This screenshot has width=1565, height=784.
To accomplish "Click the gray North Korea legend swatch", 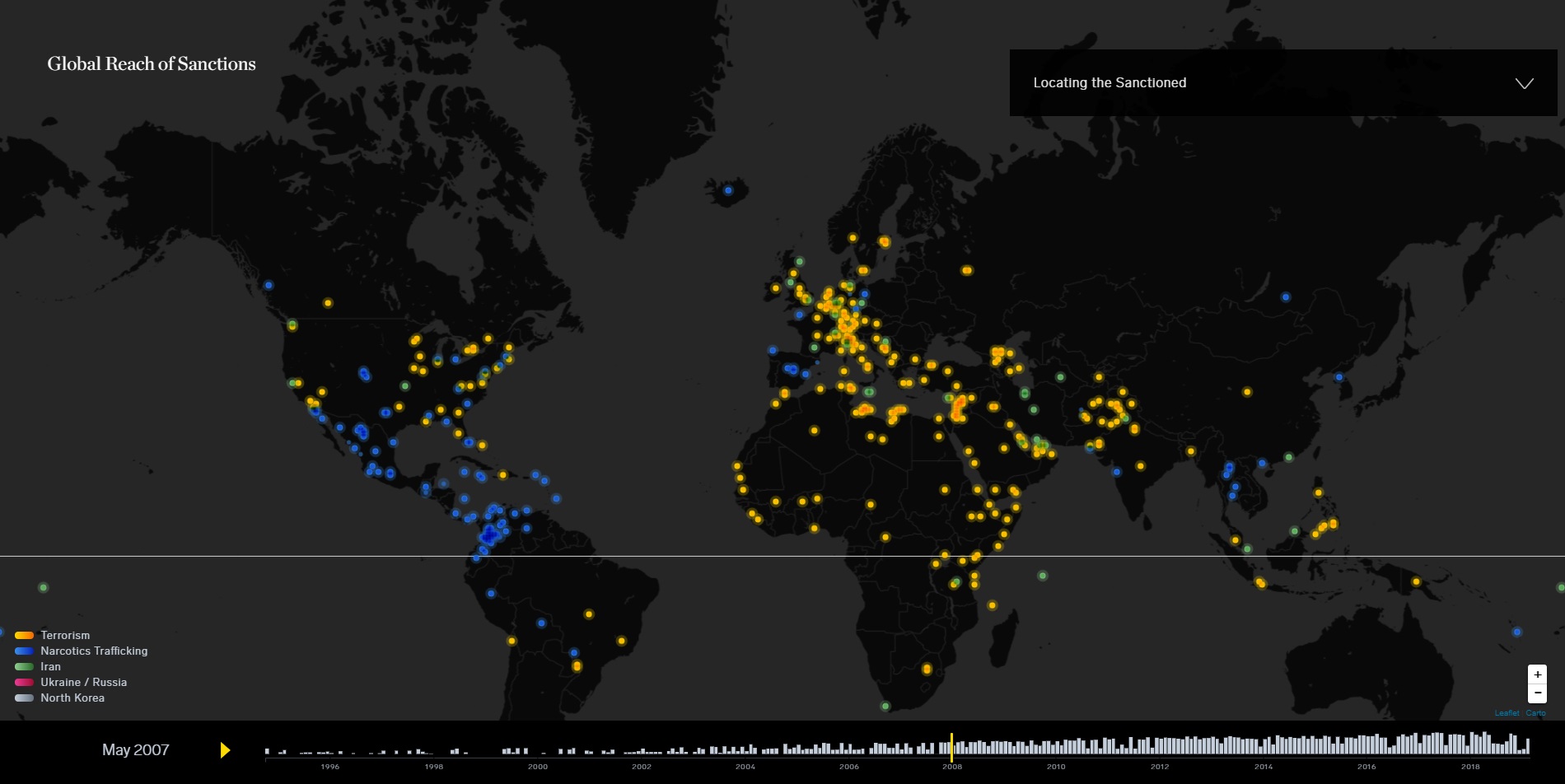I will pyautogui.click(x=24, y=698).
